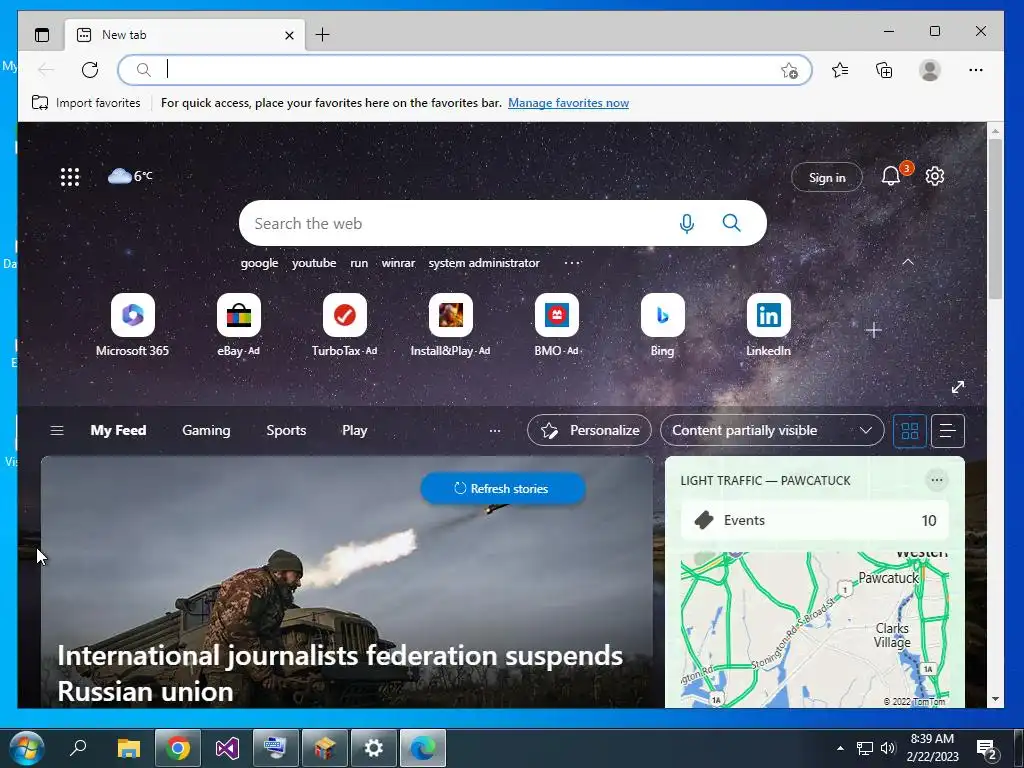Image resolution: width=1024 pixels, height=768 pixels.
Task: Click Import favorites
Action: click(x=86, y=103)
